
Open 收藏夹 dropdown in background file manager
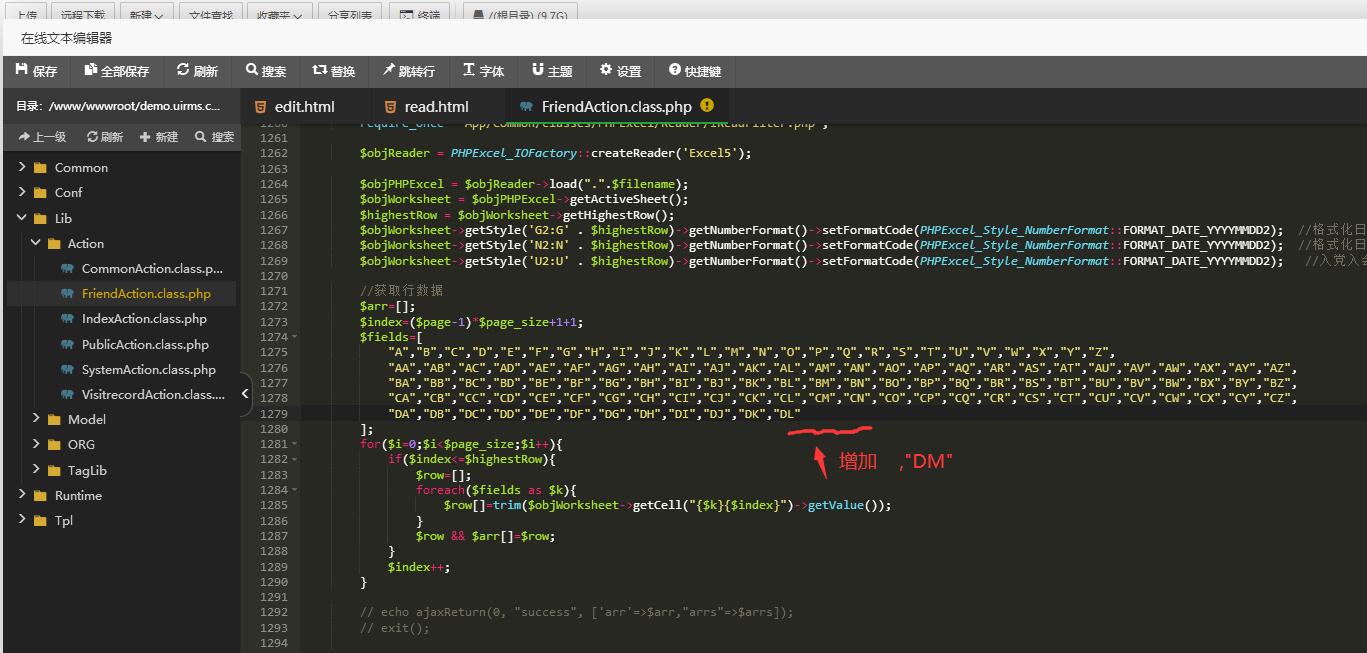279,15
